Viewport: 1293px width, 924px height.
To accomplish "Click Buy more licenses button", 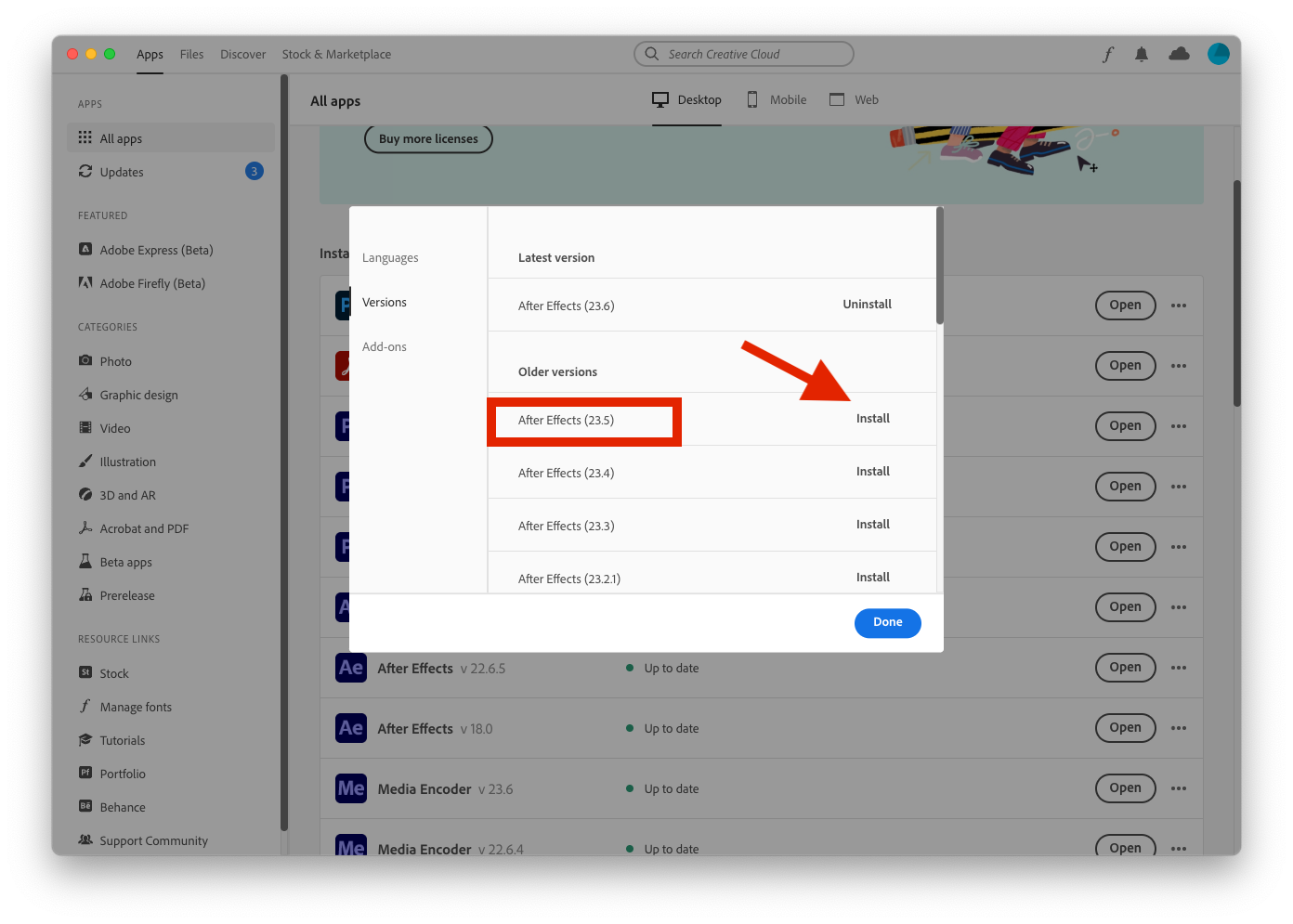I will [428, 139].
